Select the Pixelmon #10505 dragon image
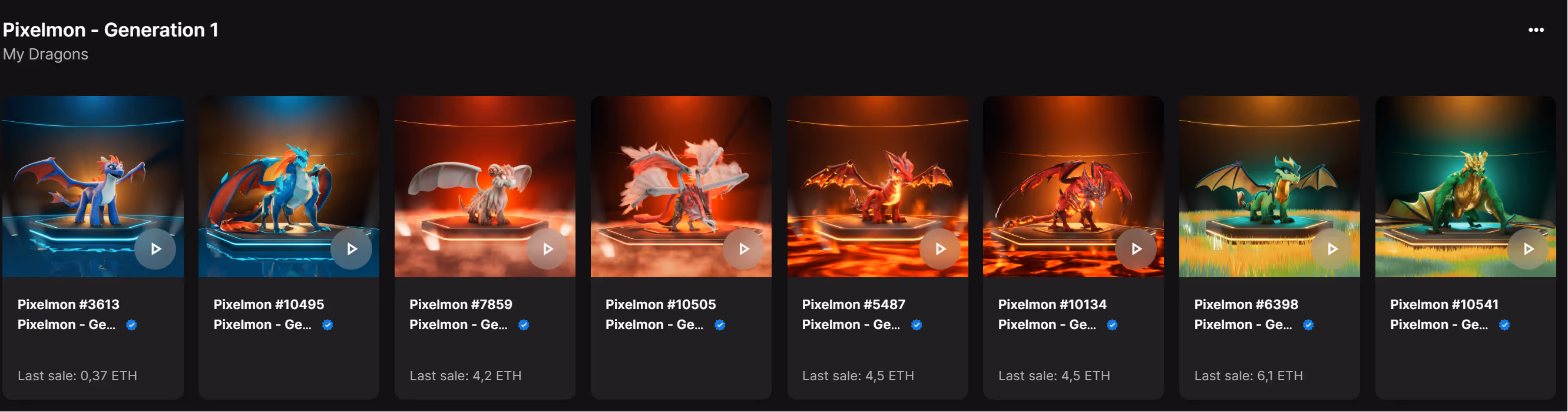1568x412 pixels. (x=680, y=187)
